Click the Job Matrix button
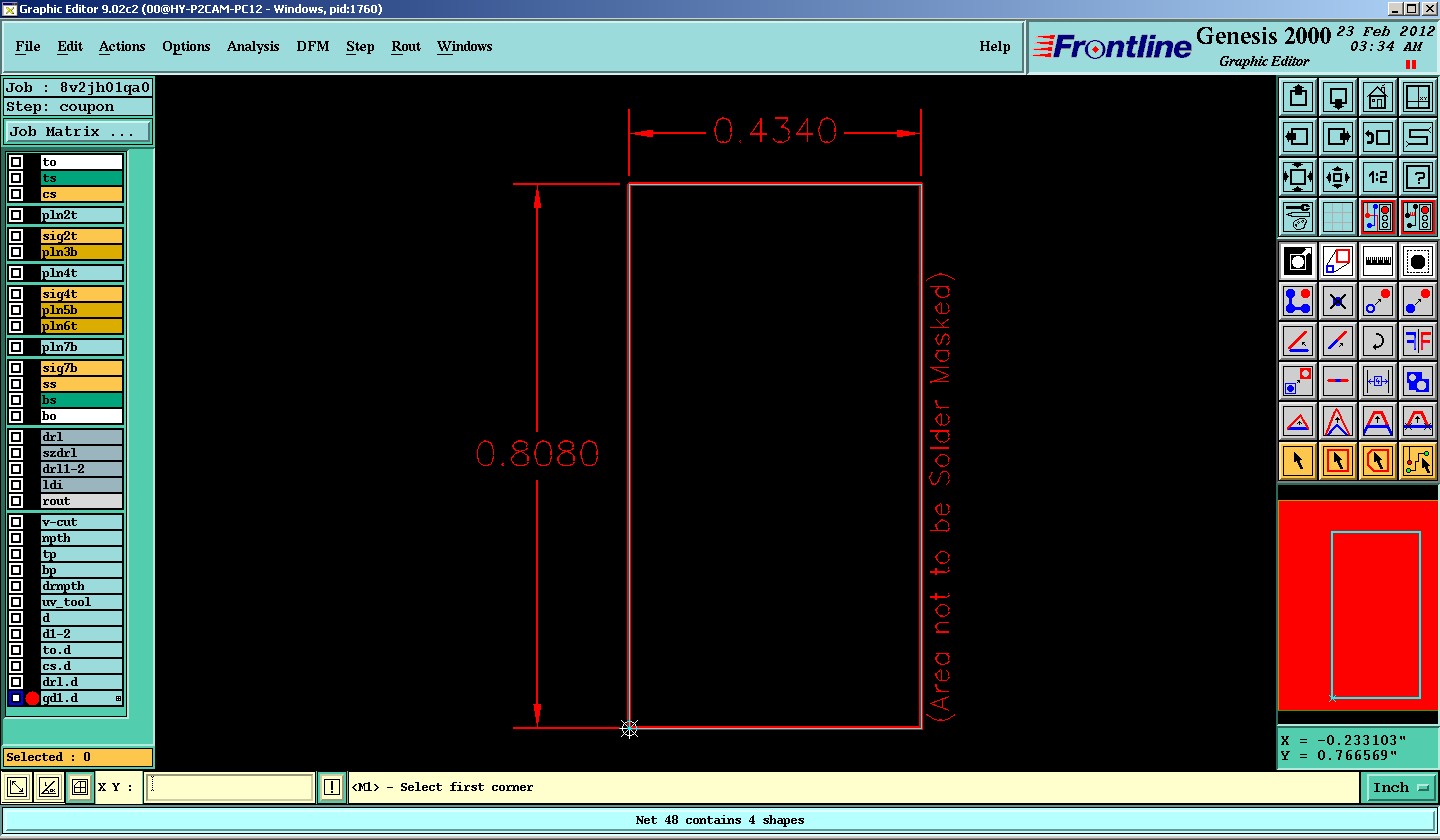1440x840 pixels. [x=78, y=131]
